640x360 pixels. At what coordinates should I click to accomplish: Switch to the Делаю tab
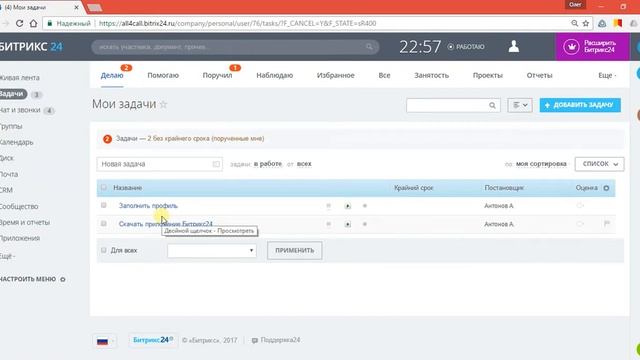pyautogui.click(x=112, y=76)
